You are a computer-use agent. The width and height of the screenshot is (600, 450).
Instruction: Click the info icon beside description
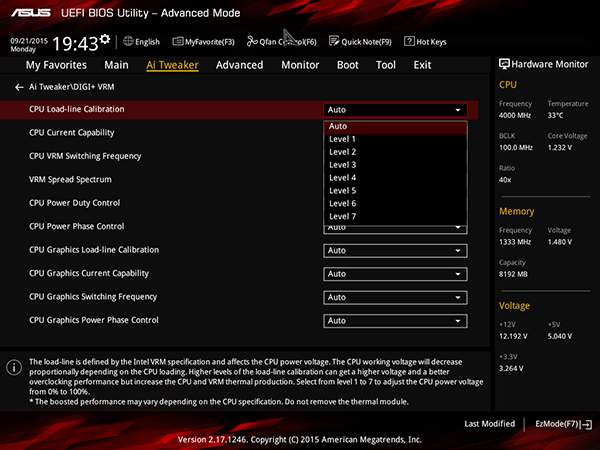pyautogui.click(x=14, y=367)
